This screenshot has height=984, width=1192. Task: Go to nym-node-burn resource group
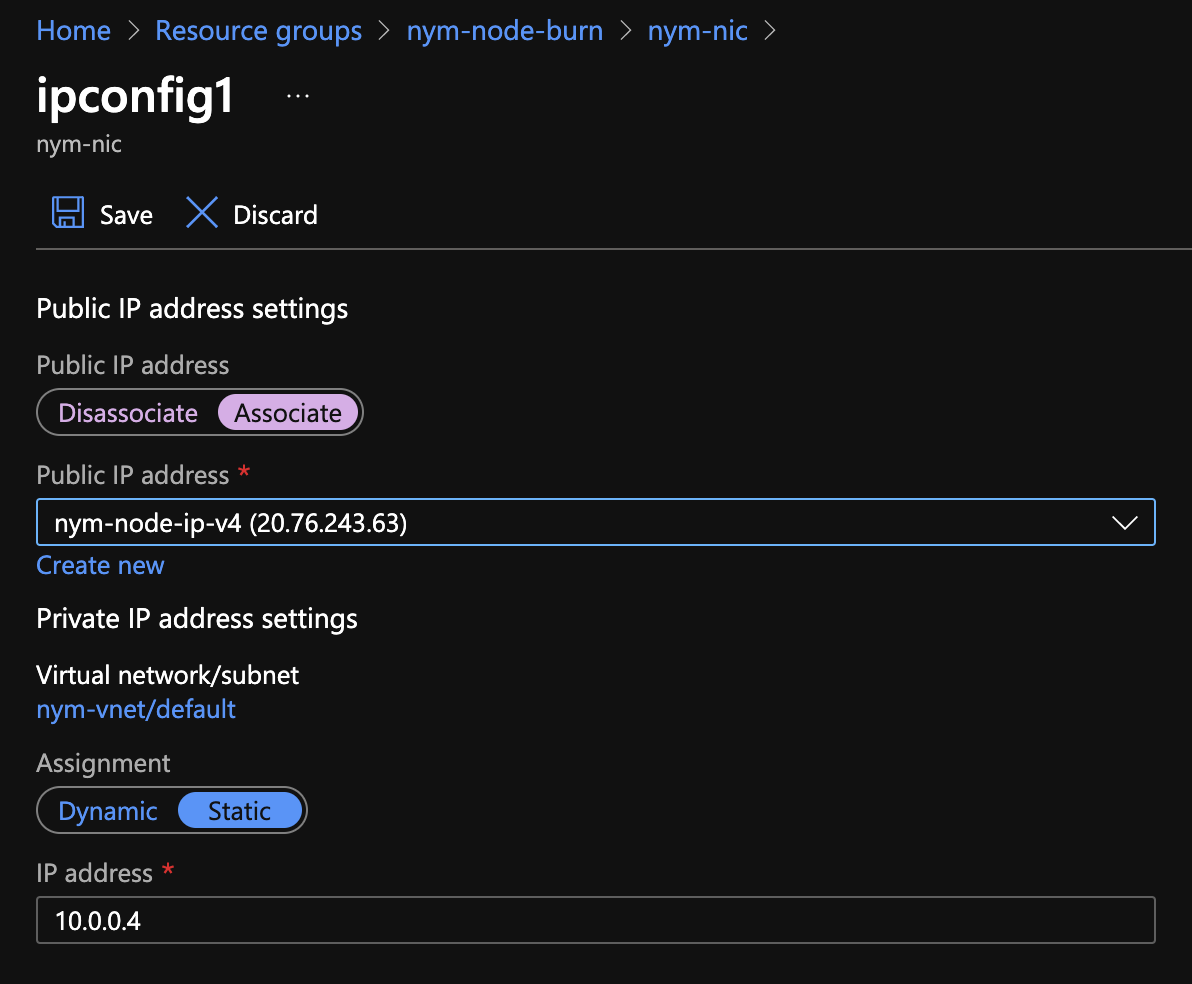[504, 31]
